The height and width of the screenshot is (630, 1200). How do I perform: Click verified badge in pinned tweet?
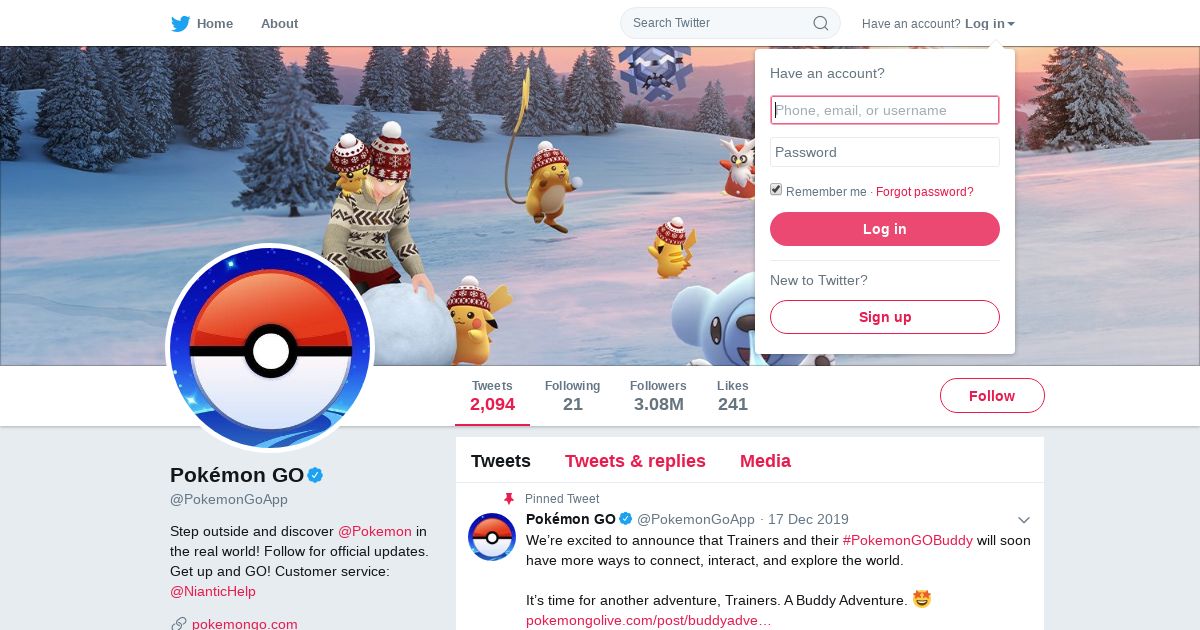pos(626,519)
